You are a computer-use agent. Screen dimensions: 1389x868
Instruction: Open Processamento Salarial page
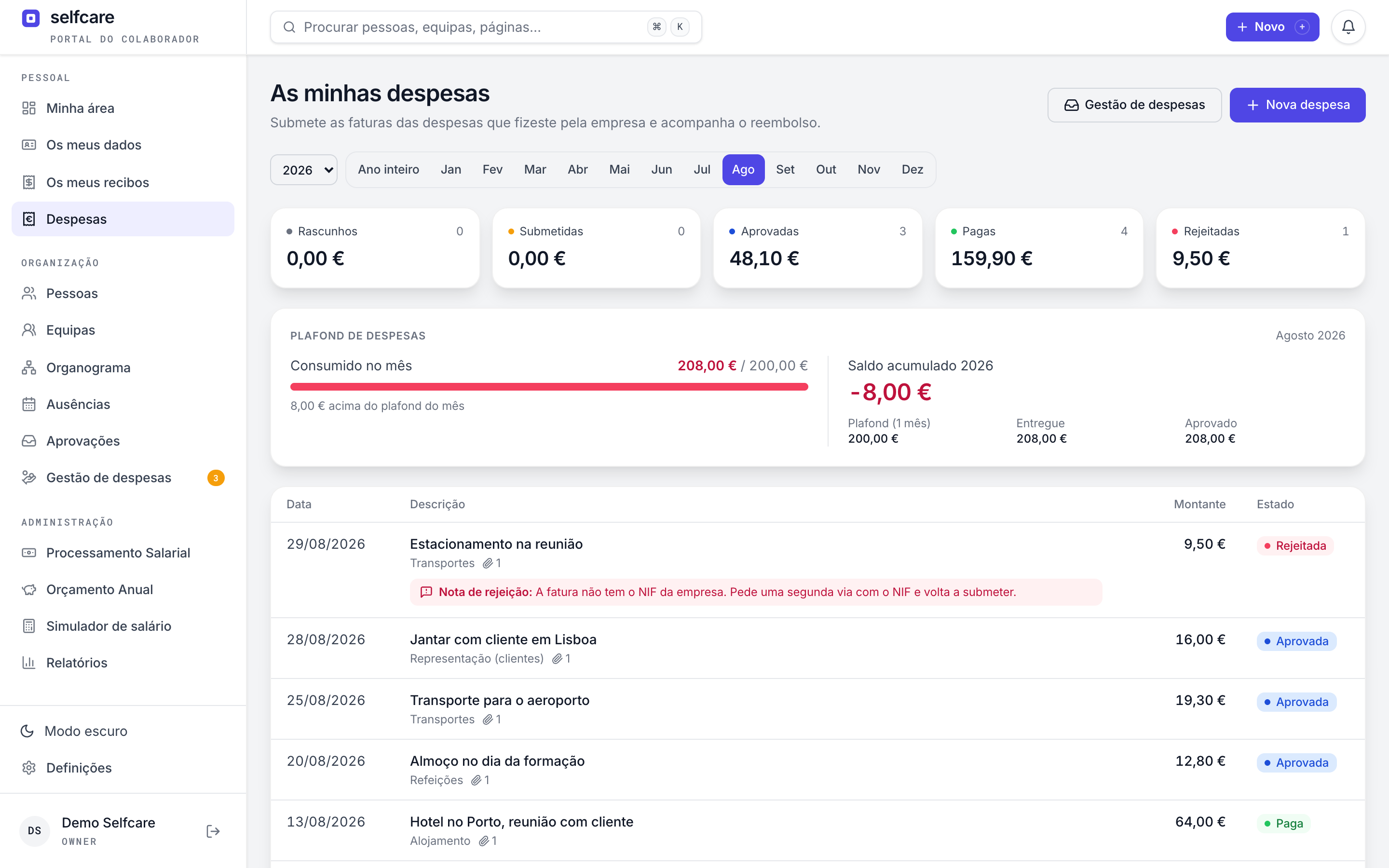click(x=123, y=553)
